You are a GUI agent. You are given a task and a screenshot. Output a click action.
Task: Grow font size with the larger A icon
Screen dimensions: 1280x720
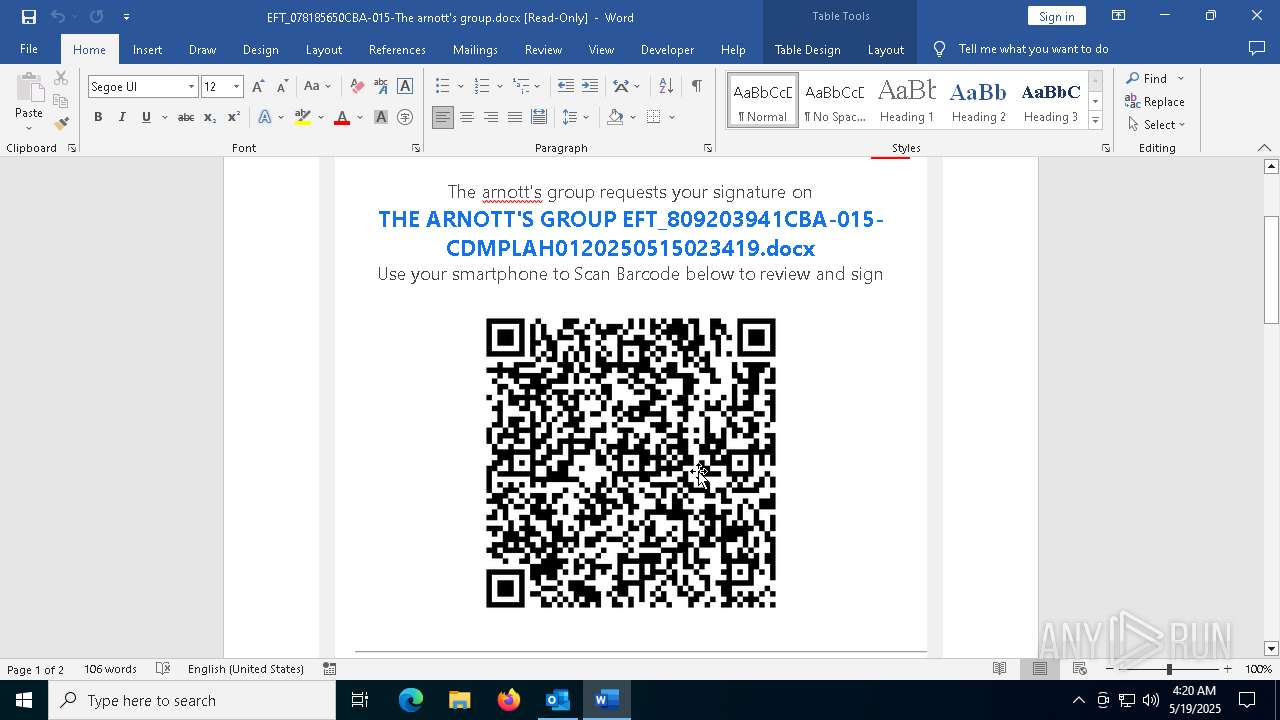(x=259, y=87)
